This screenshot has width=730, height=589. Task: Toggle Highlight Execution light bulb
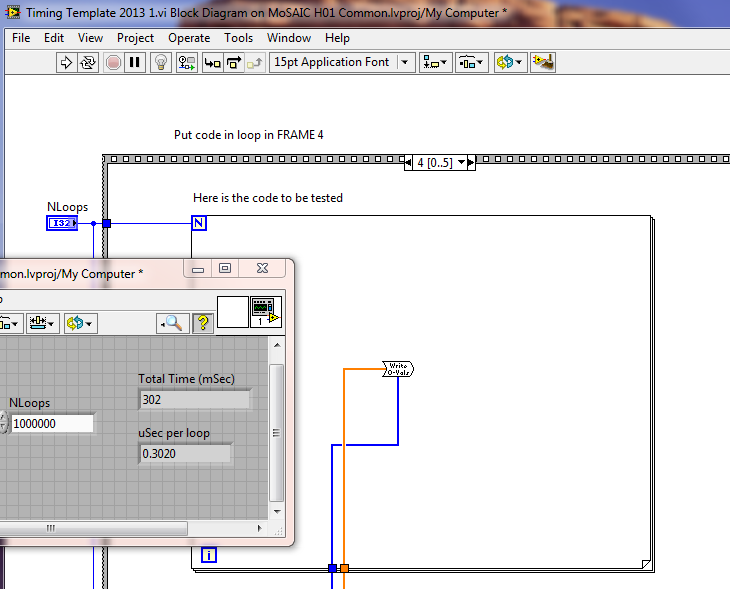tap(161, 62)
